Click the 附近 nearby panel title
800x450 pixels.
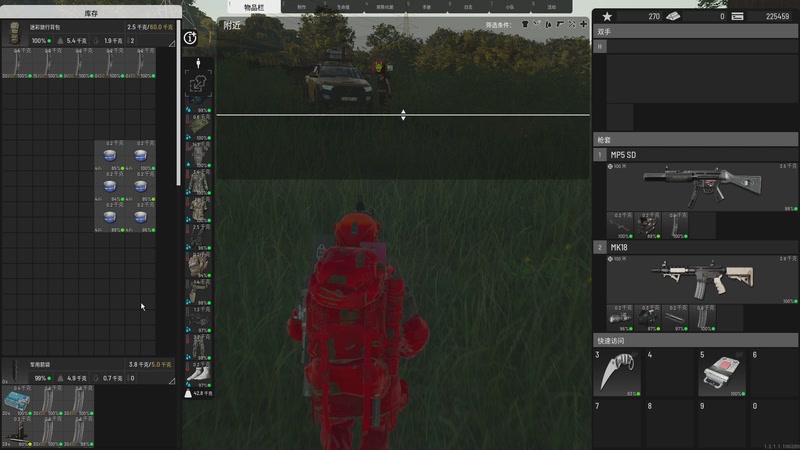232,25
